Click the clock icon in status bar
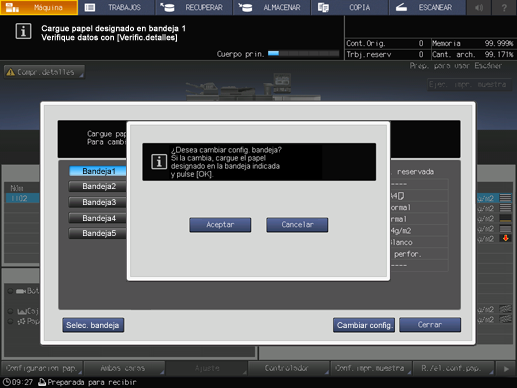Viewport: 517px width, 388px height. [7, 382]
